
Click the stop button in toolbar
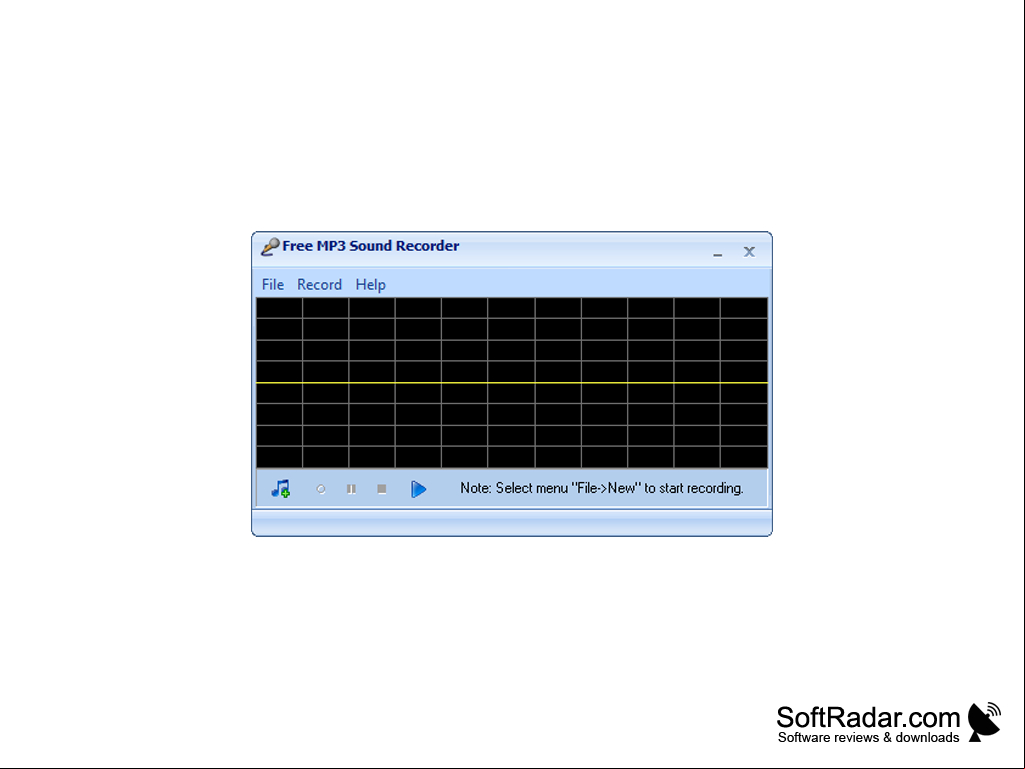point(382,488)
